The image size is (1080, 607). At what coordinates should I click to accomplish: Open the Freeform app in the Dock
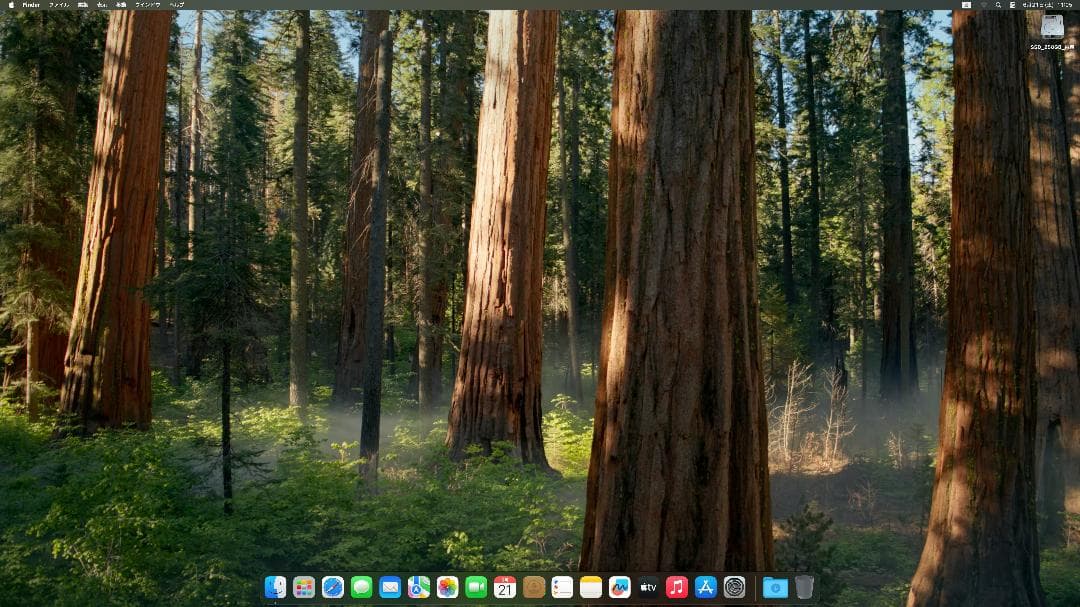point(620,587)
